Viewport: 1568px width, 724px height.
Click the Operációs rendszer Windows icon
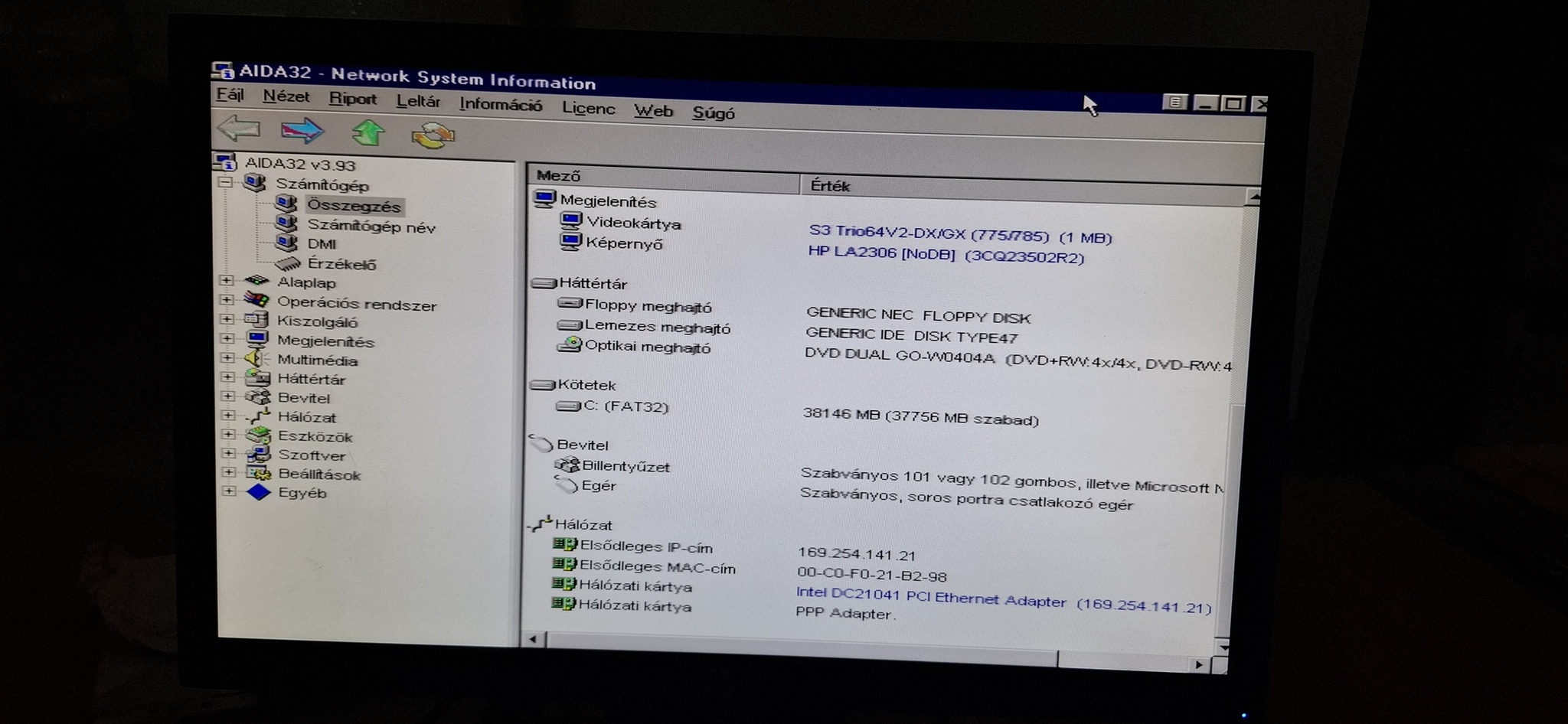(x=256, y=300)
